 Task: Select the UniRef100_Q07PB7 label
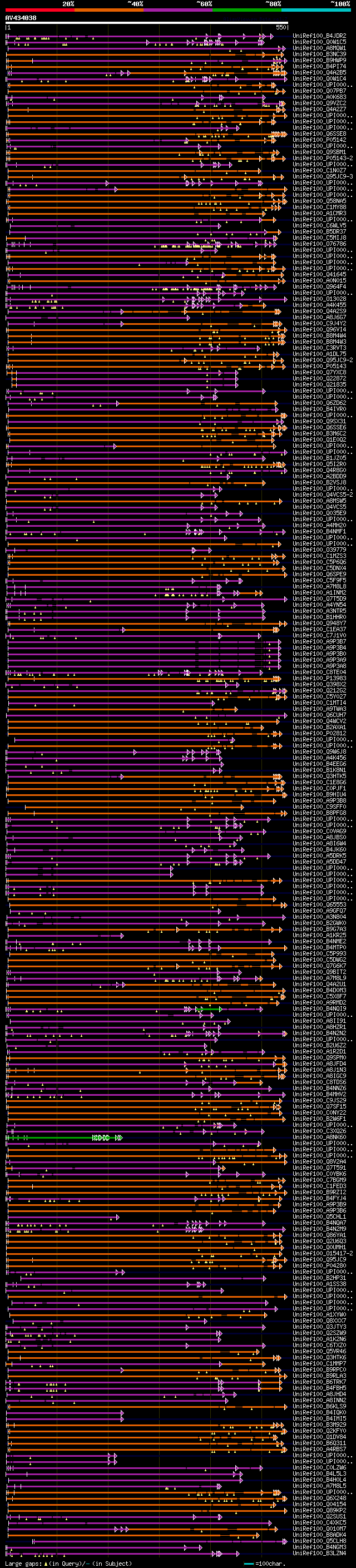(319, 91)
